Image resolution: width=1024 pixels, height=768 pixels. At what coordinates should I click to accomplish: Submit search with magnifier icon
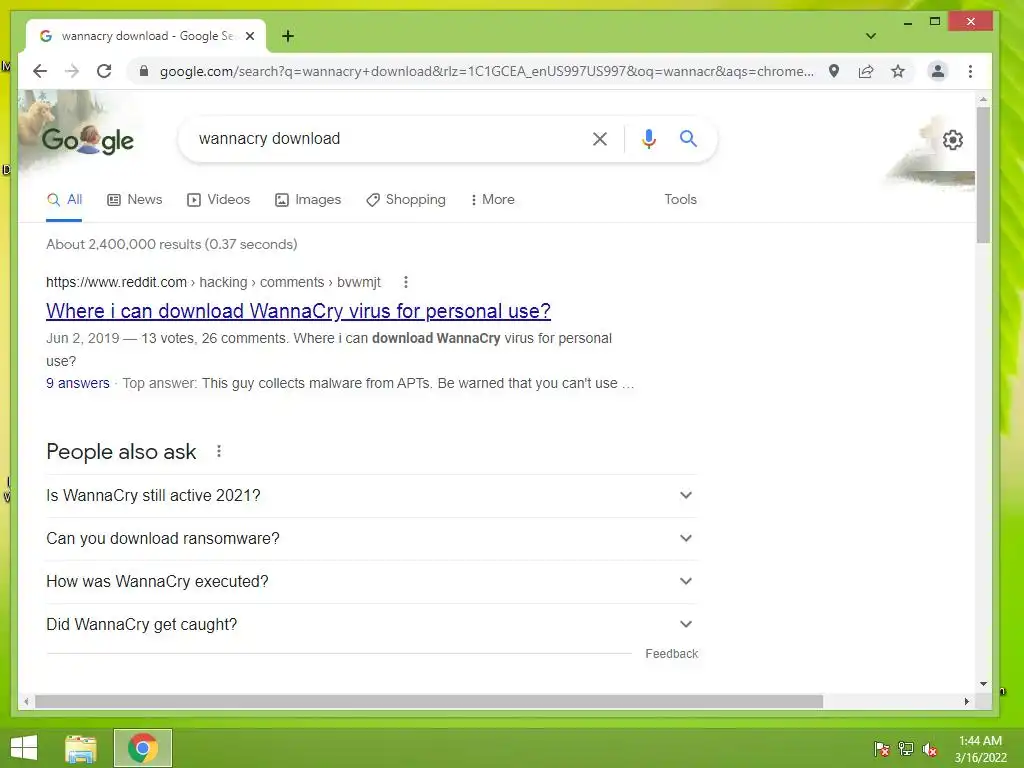(x=688, y=138)
